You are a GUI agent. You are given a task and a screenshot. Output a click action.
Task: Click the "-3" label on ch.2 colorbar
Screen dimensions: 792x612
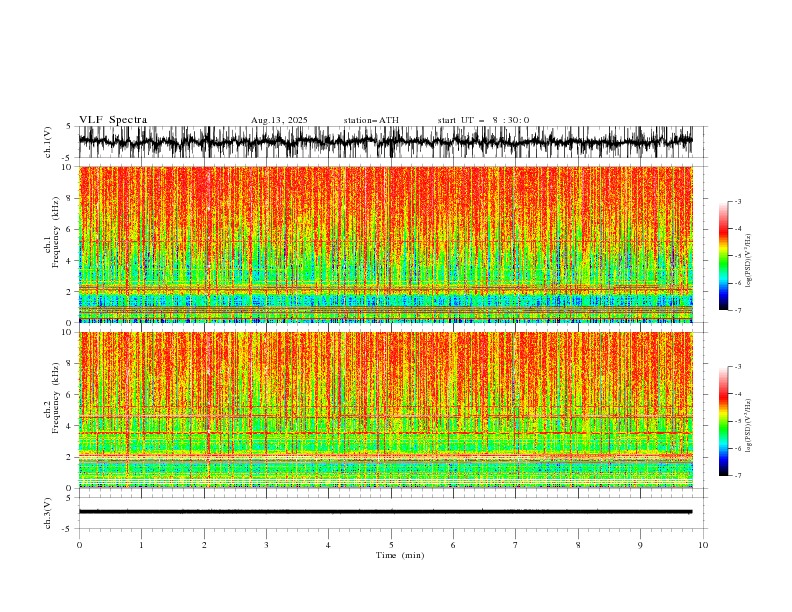[738, 367]
